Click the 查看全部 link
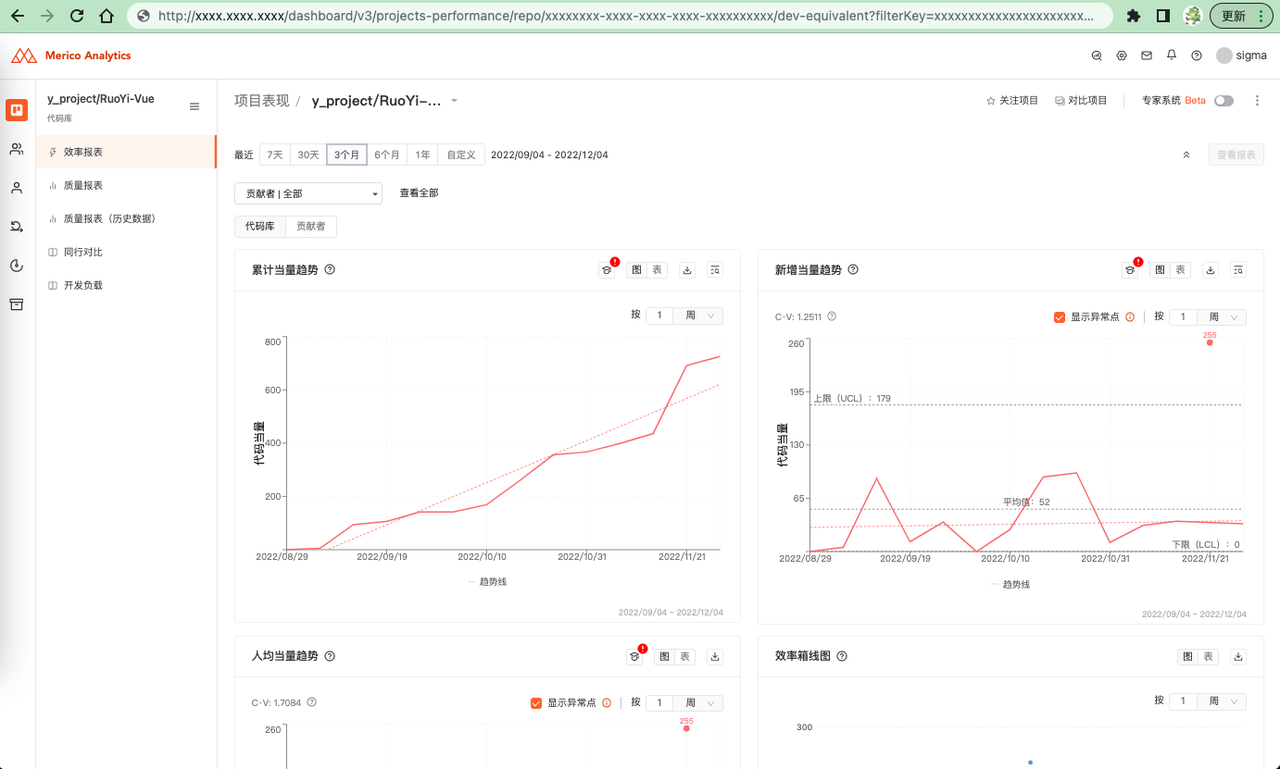 (419, 193)
